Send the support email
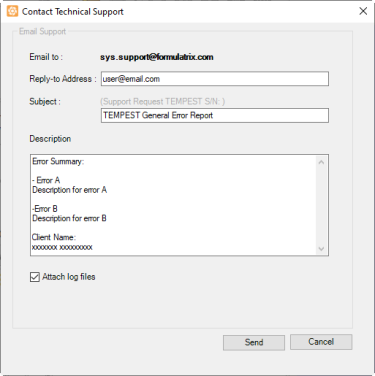375x376 pixels. [254, 342]
